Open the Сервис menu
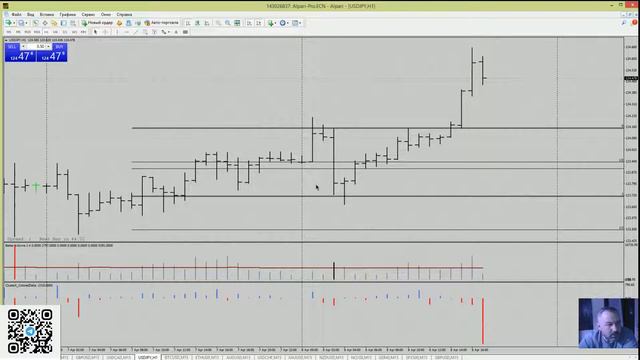 click(88, 14)
